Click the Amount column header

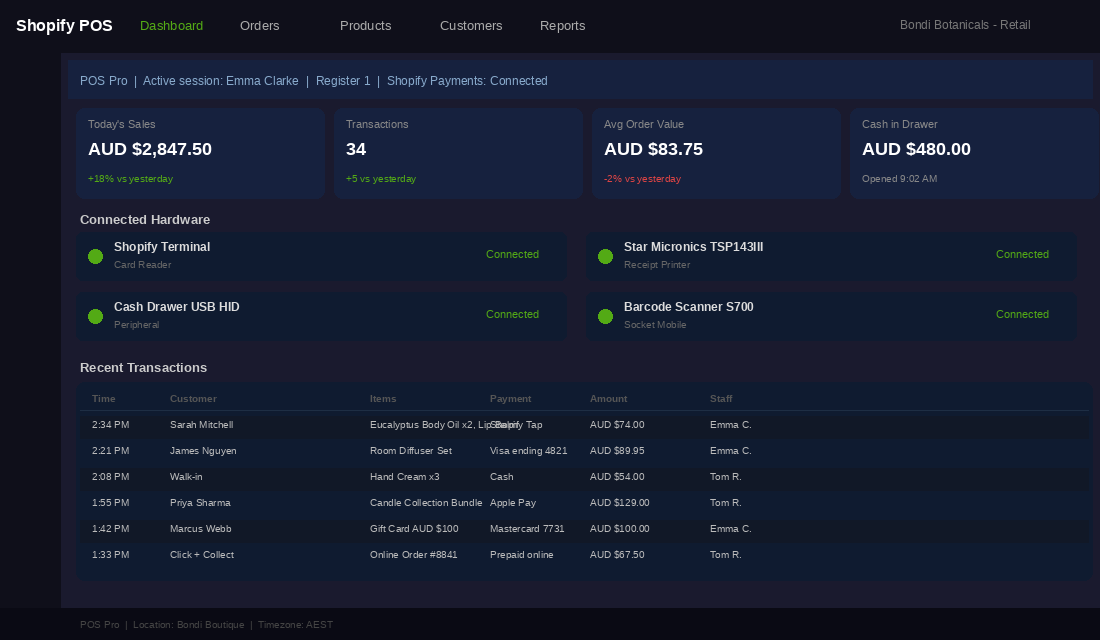coord(608,399)
